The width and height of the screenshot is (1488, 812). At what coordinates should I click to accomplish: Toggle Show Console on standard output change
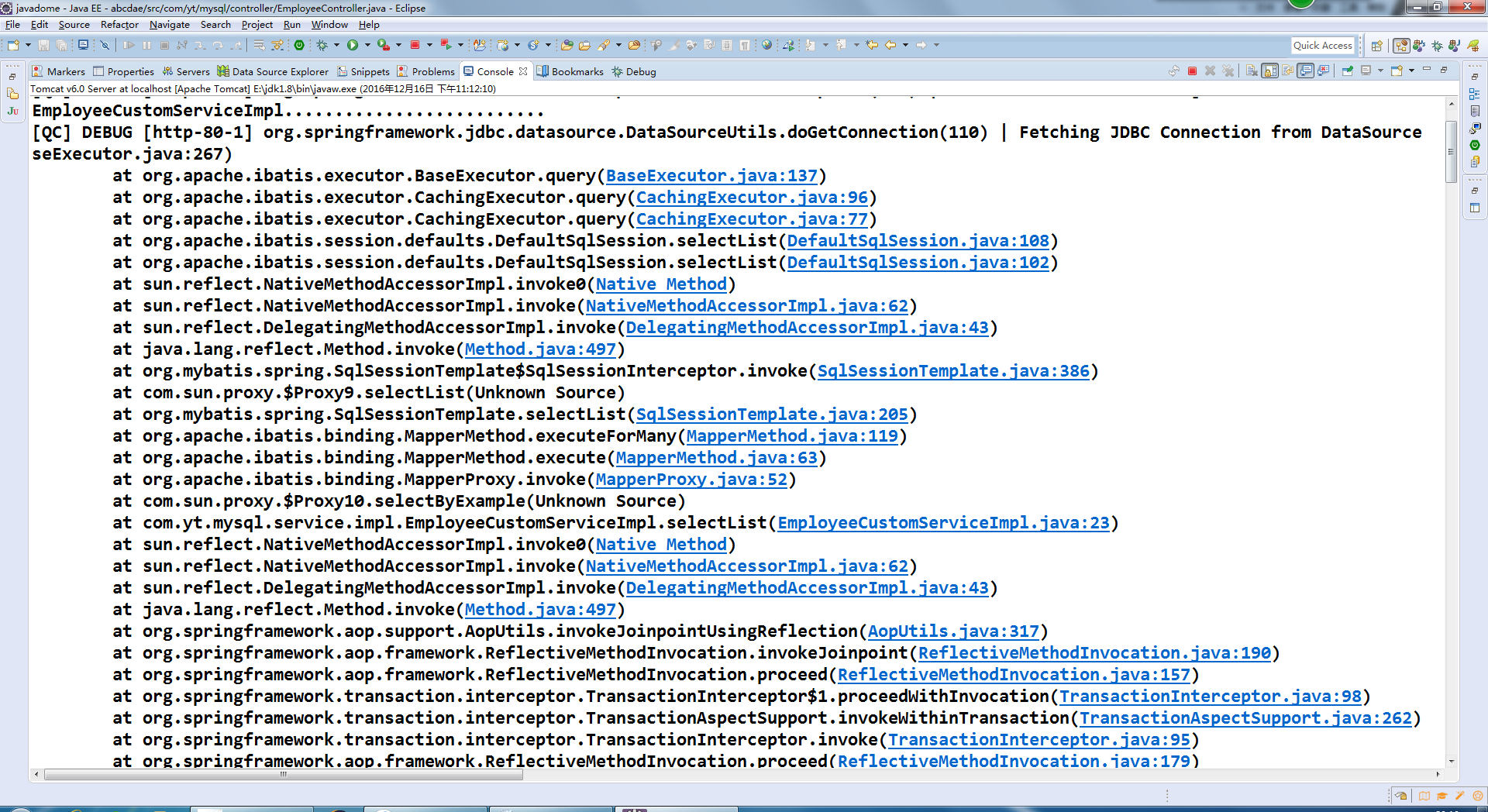coord(1306,71)
